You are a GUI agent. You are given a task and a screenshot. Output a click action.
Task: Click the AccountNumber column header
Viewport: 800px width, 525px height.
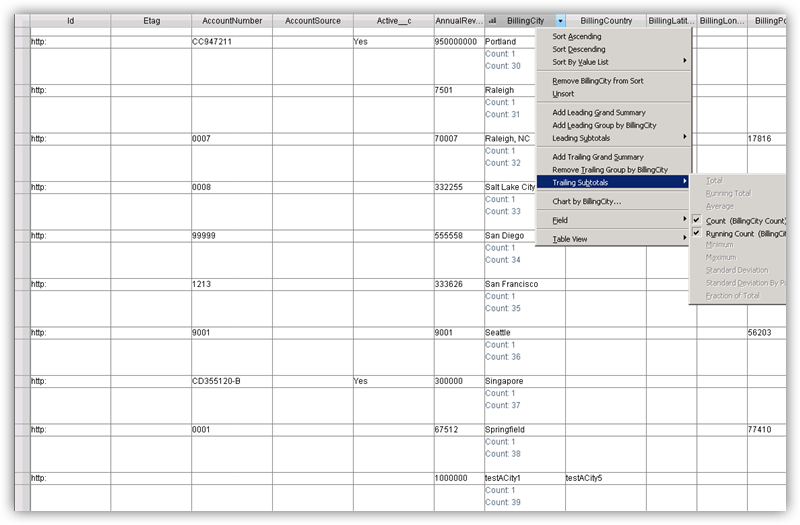[x=231, y=20]
